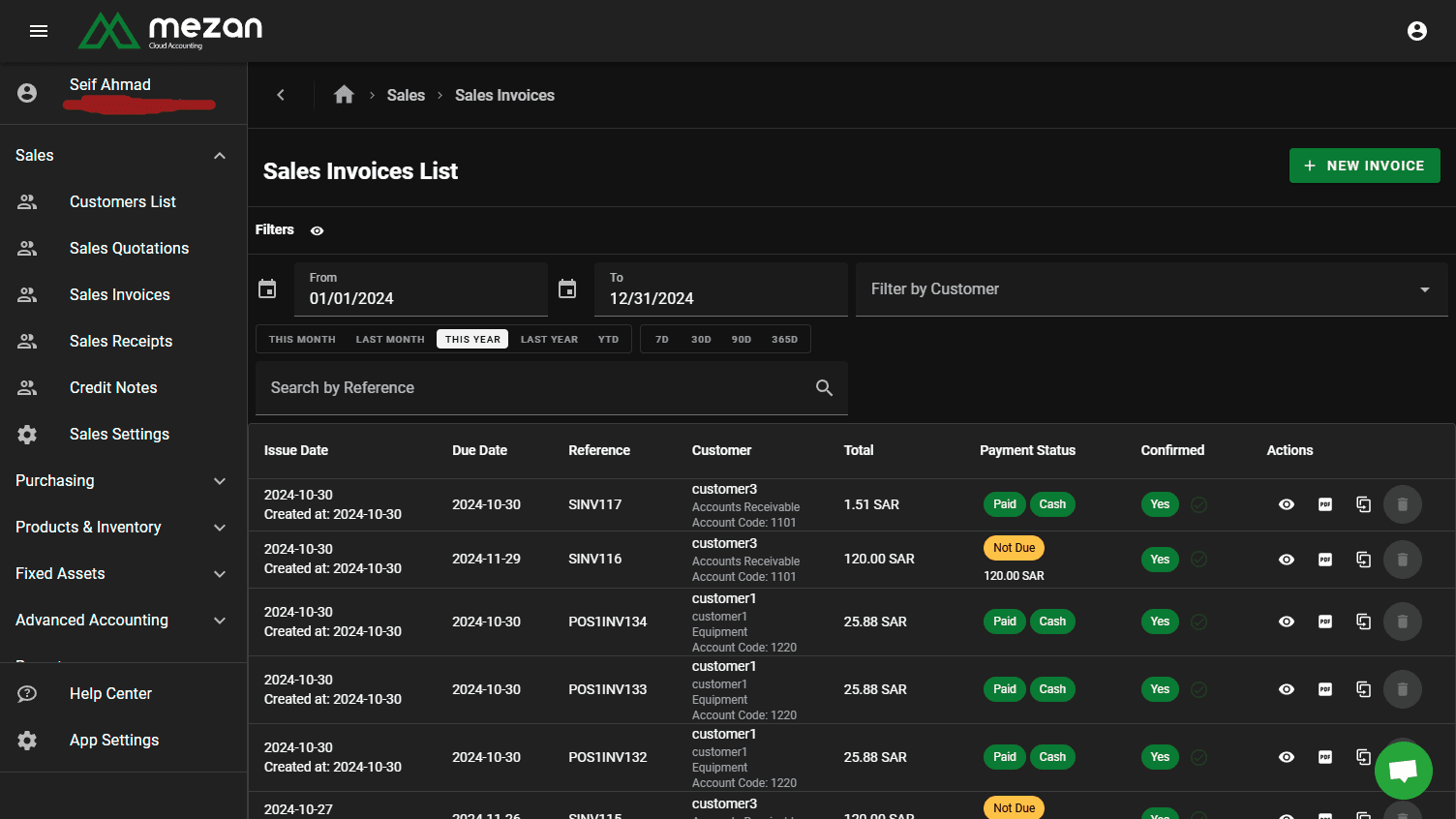Expand the Products & Inventory section
The width and height of the screenshot is (1456, 819).
(x=123, y=527)
